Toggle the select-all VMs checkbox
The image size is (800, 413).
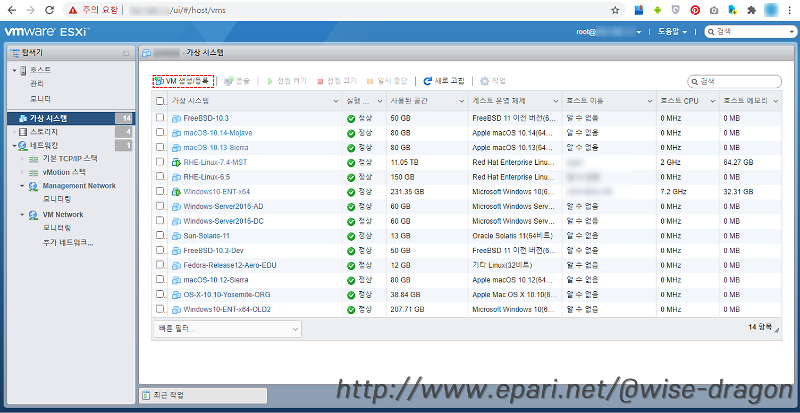160,101
